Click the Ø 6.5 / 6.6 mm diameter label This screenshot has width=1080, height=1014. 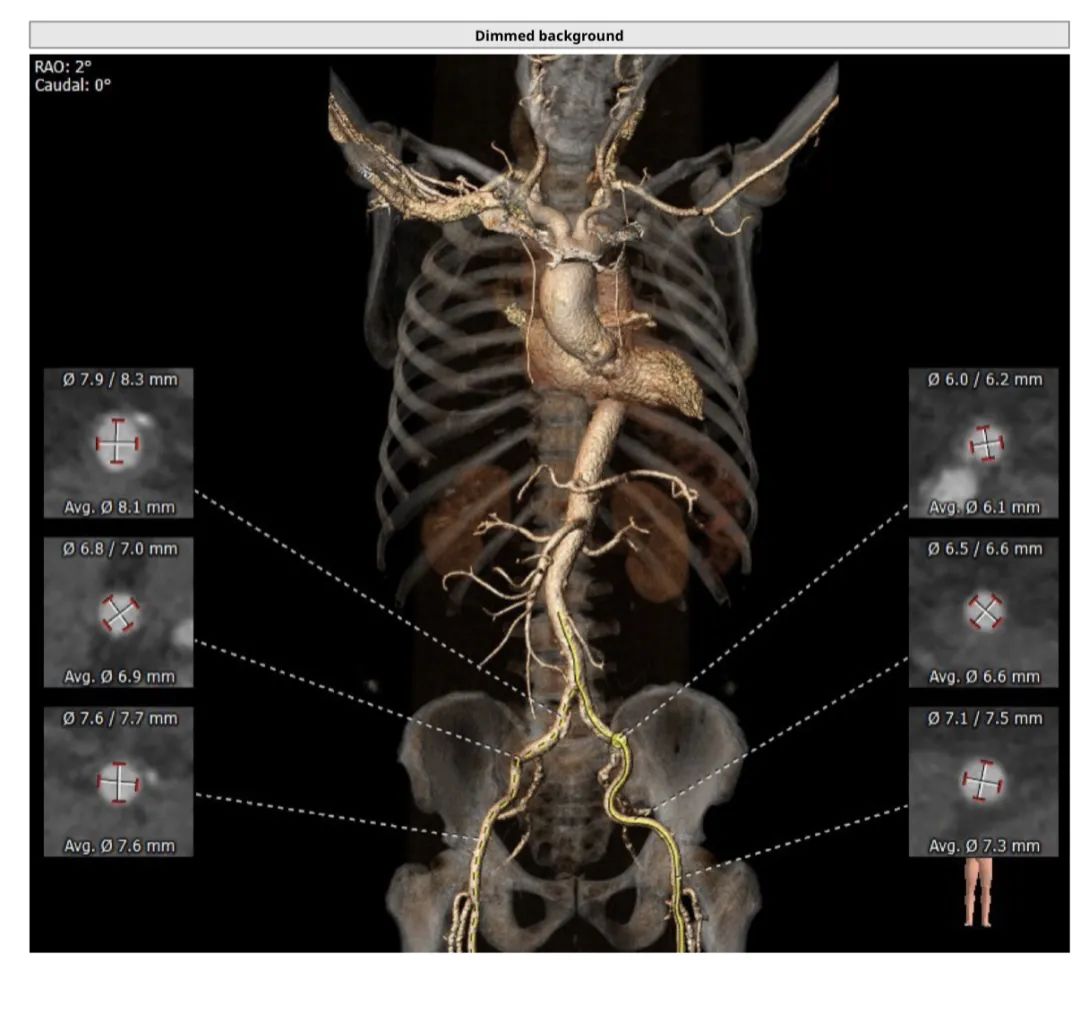click(984, 549)
